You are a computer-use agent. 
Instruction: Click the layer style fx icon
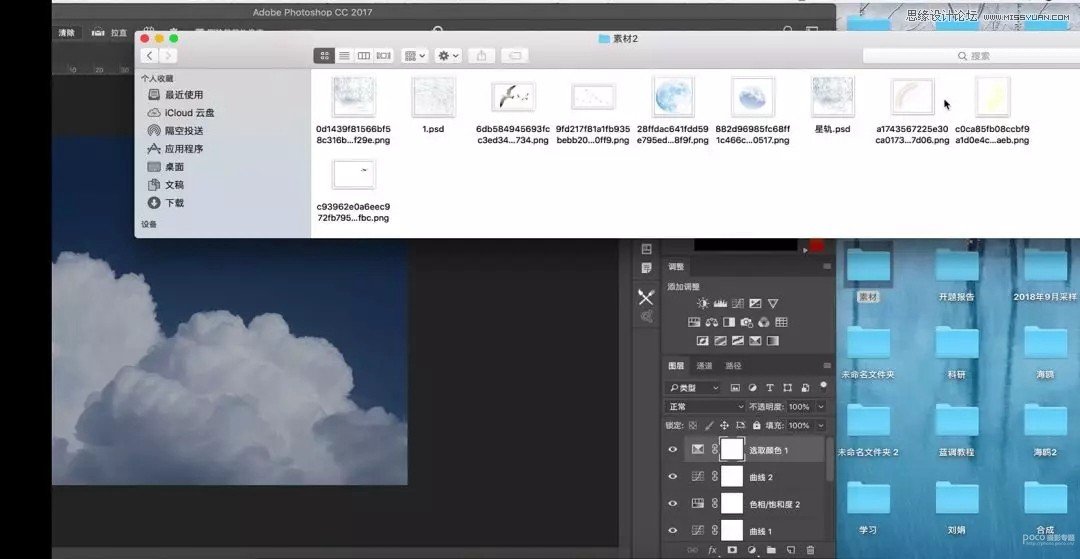point(712,551)
